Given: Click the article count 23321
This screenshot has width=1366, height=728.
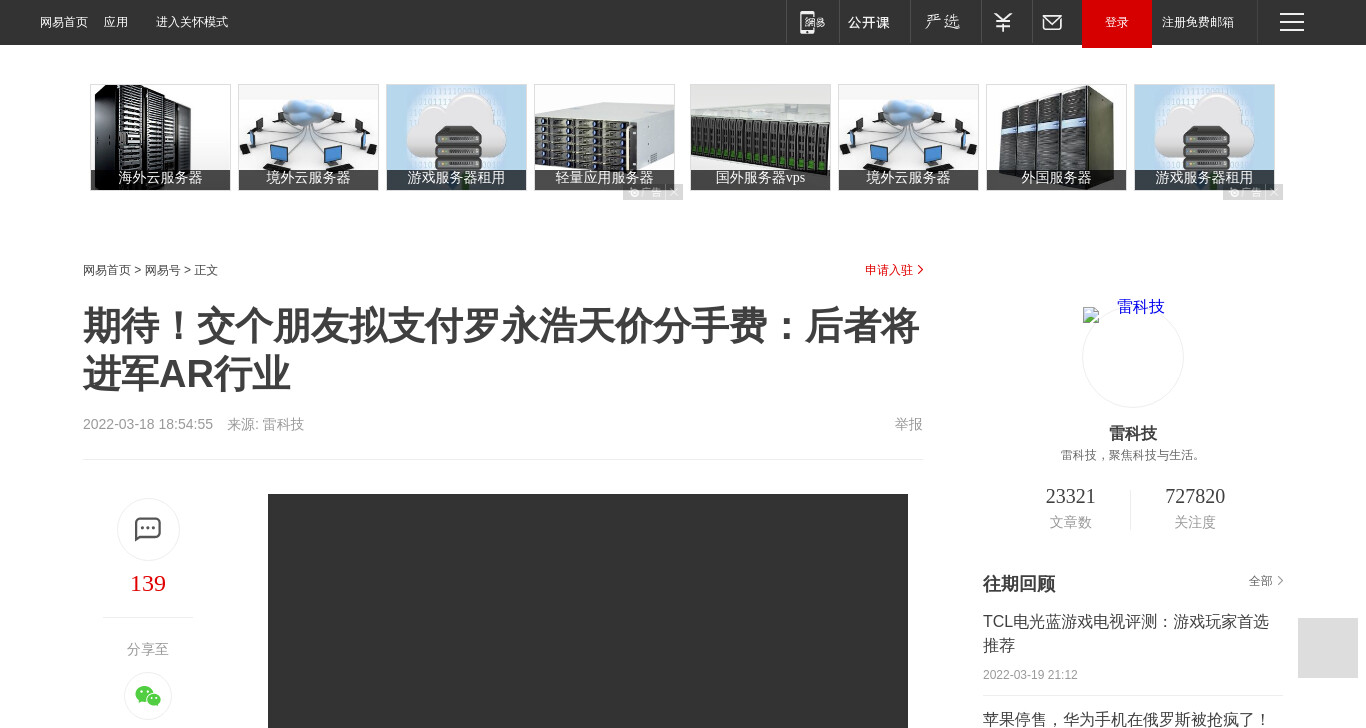Looking at the screenshot, I should click(x=1070, y=496).
